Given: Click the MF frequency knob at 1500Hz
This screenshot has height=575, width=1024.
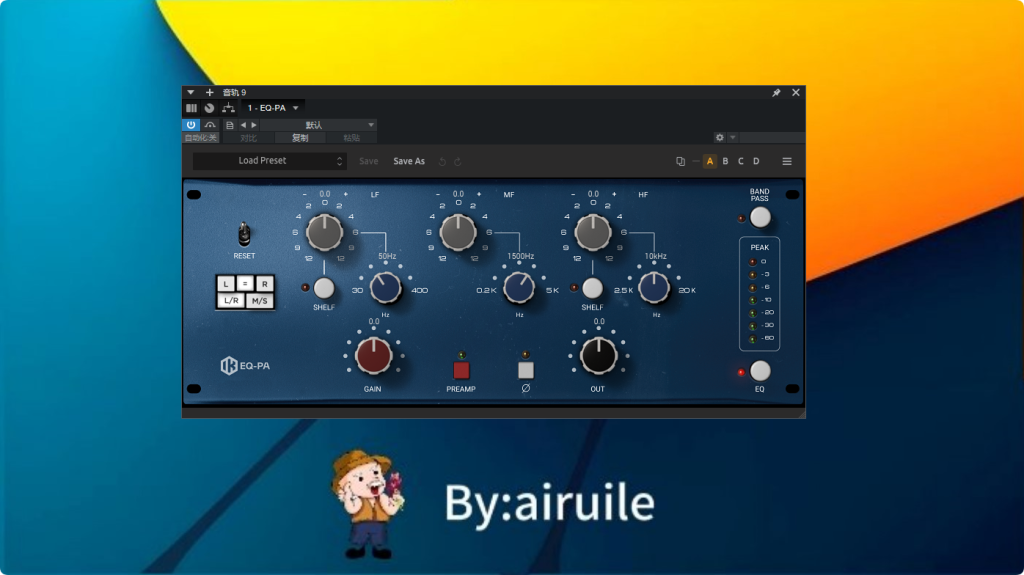Looking at the screenshot, I should pyautogui.click(x=519, y=288).
